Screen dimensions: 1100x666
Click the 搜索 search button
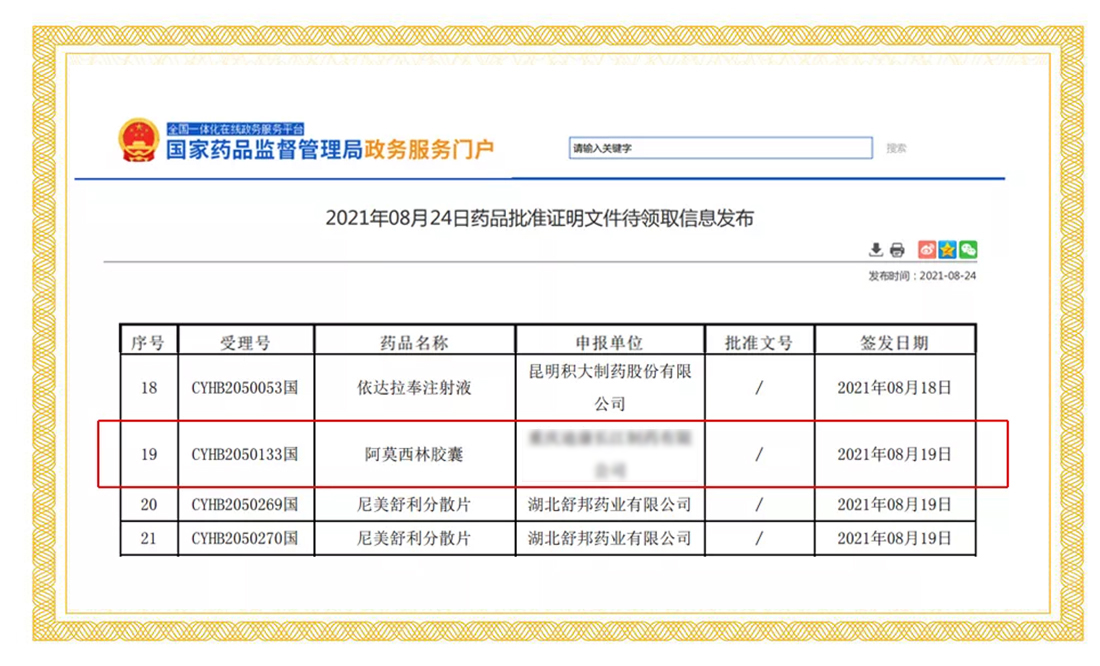[x=896, y=148]
